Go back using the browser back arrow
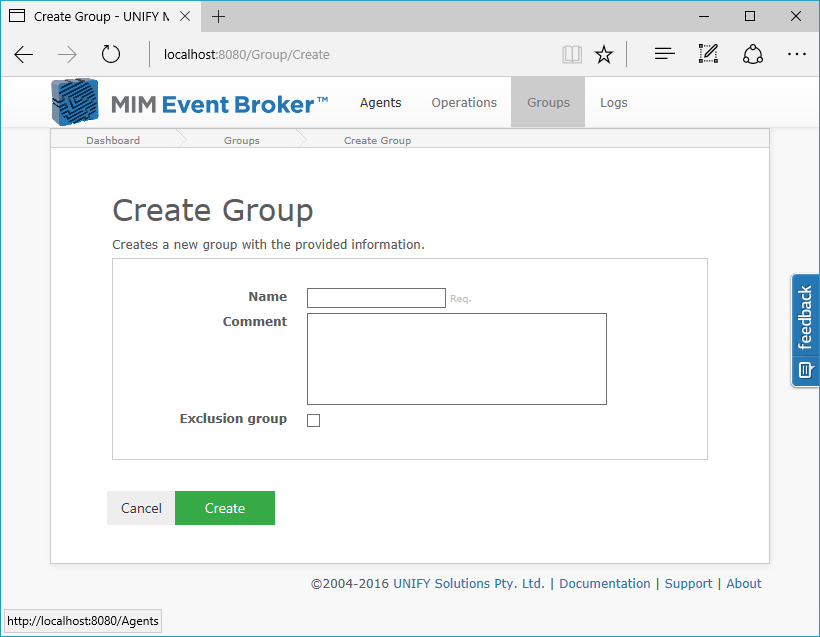Viewport: 820px width, 637px height. point(24,54)
